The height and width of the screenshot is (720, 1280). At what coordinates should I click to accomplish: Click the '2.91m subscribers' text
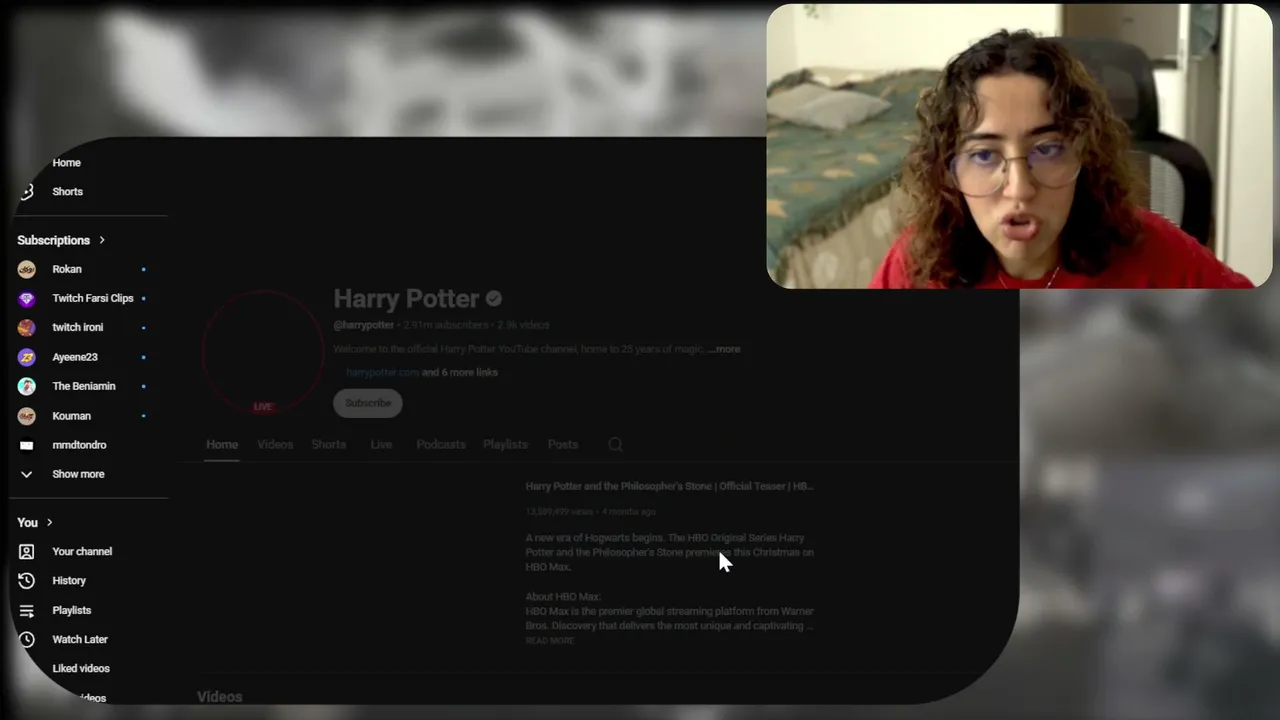tap(446, 325)
